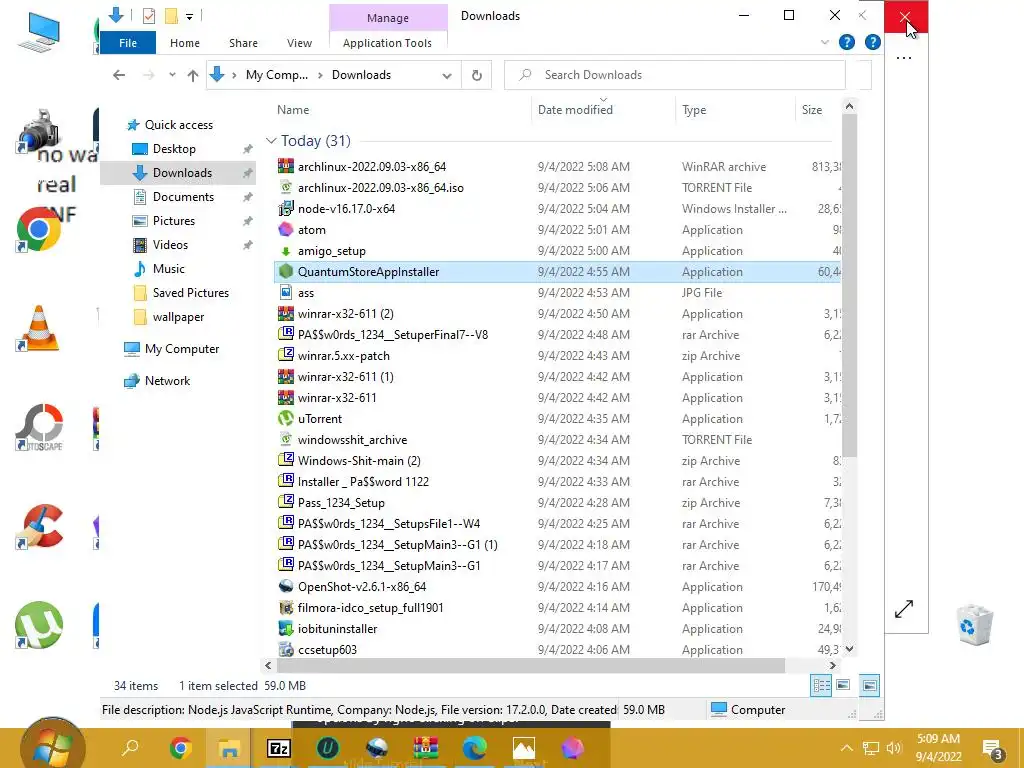
Task: Open Explorer help with blue question icon
Action: (x=847, y=42)
